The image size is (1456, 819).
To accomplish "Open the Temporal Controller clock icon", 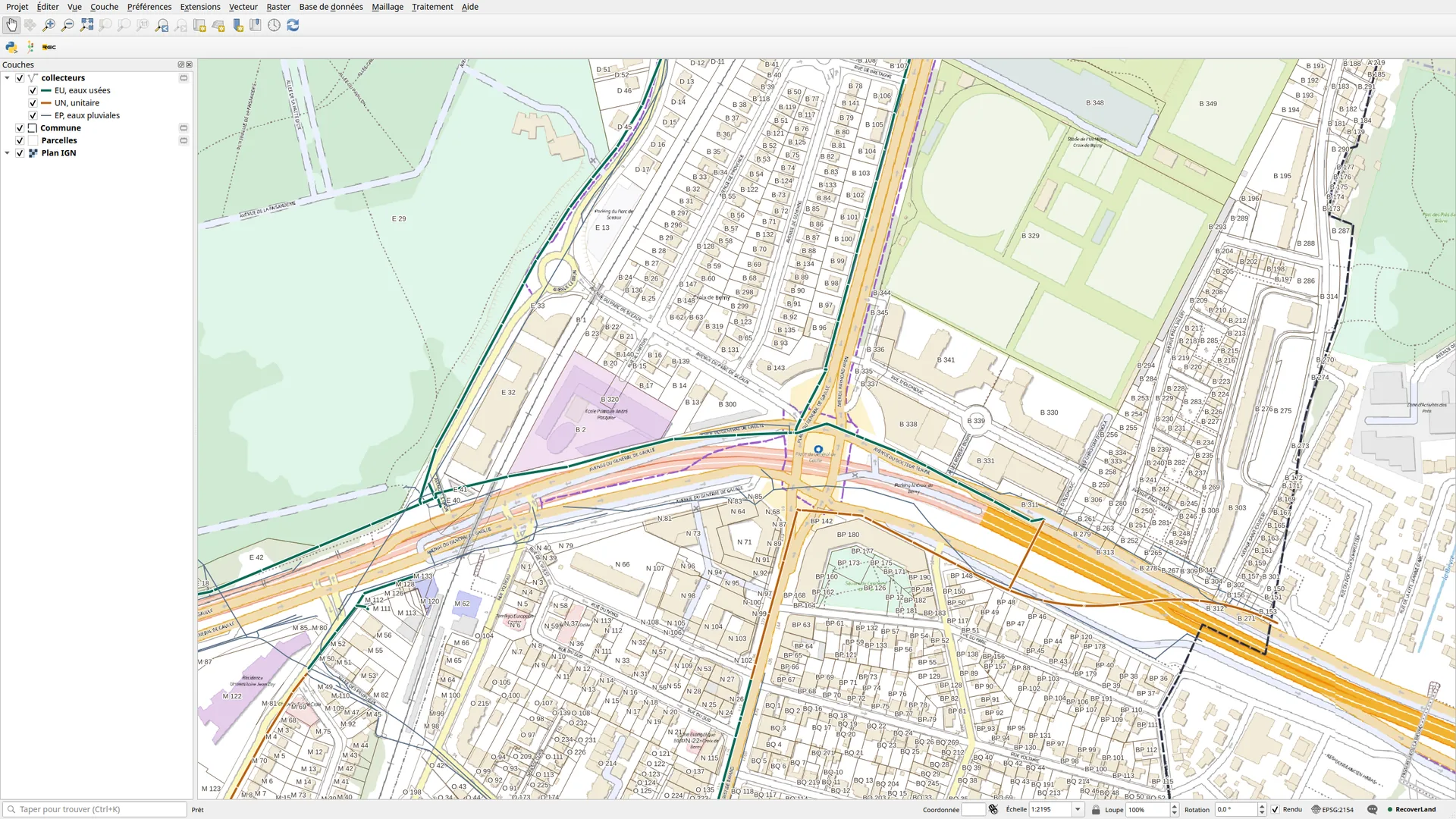I will pyautogui.click(x=274, y=25).
